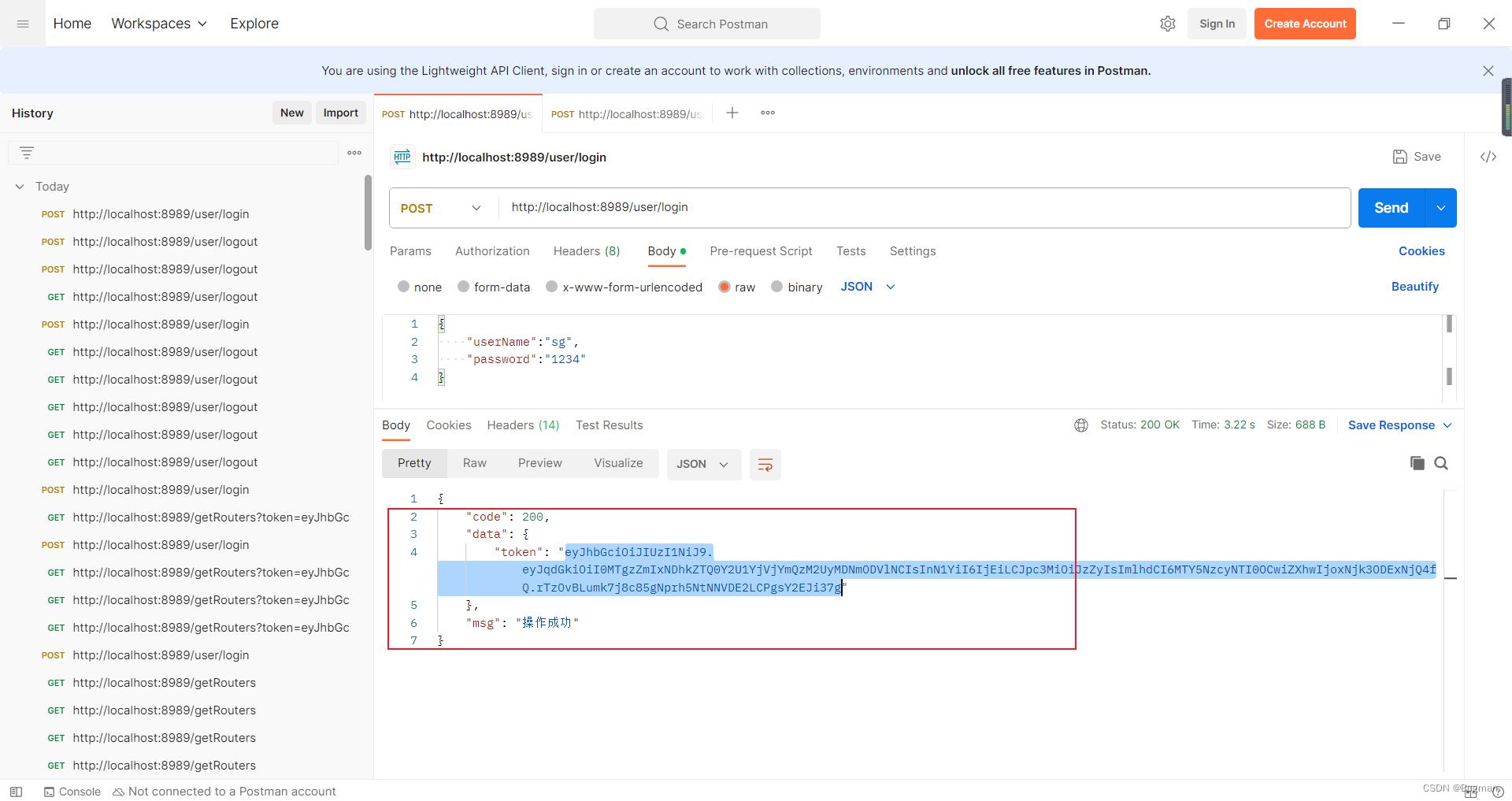Toggle the wrap lines icon in response

(x=765, y=464)
